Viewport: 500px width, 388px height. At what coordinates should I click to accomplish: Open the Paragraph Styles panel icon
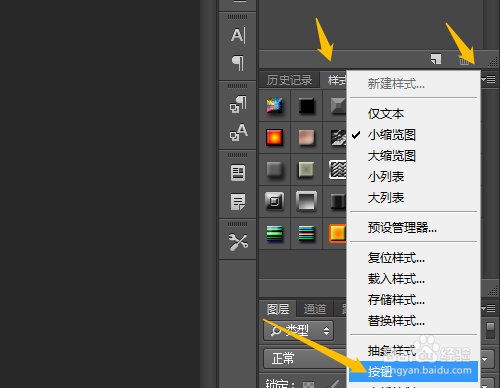coord(238,104)
